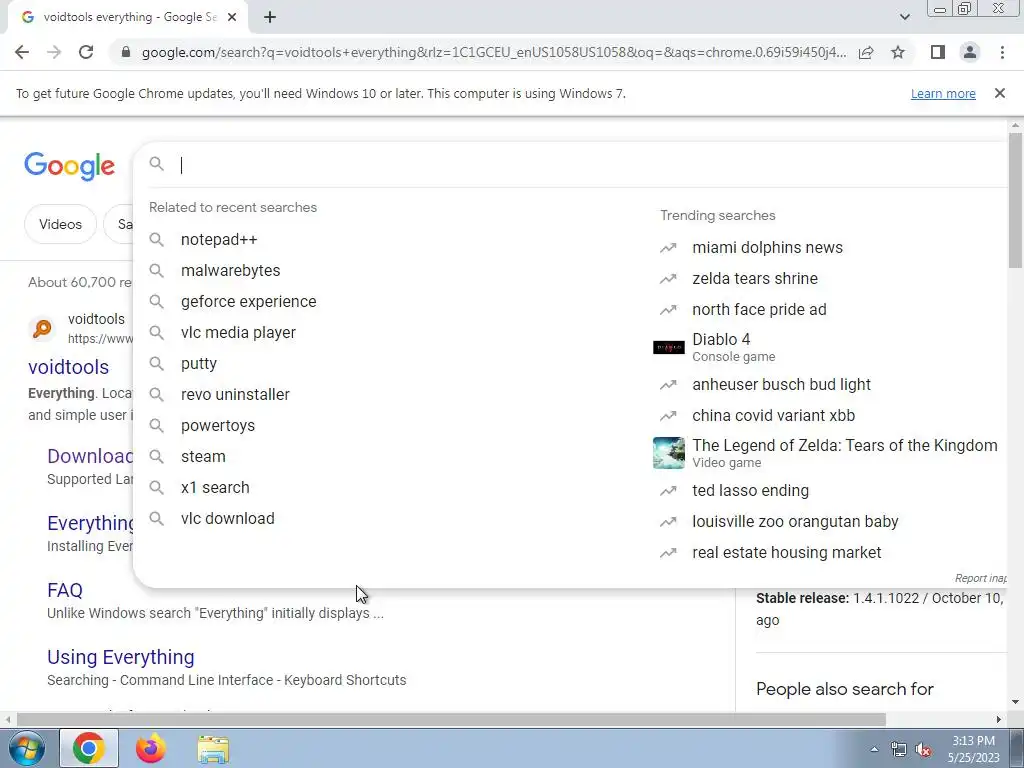
Task: Choose geforce experience suggestion
Action: pyautogui.click(x=248, y=302)
